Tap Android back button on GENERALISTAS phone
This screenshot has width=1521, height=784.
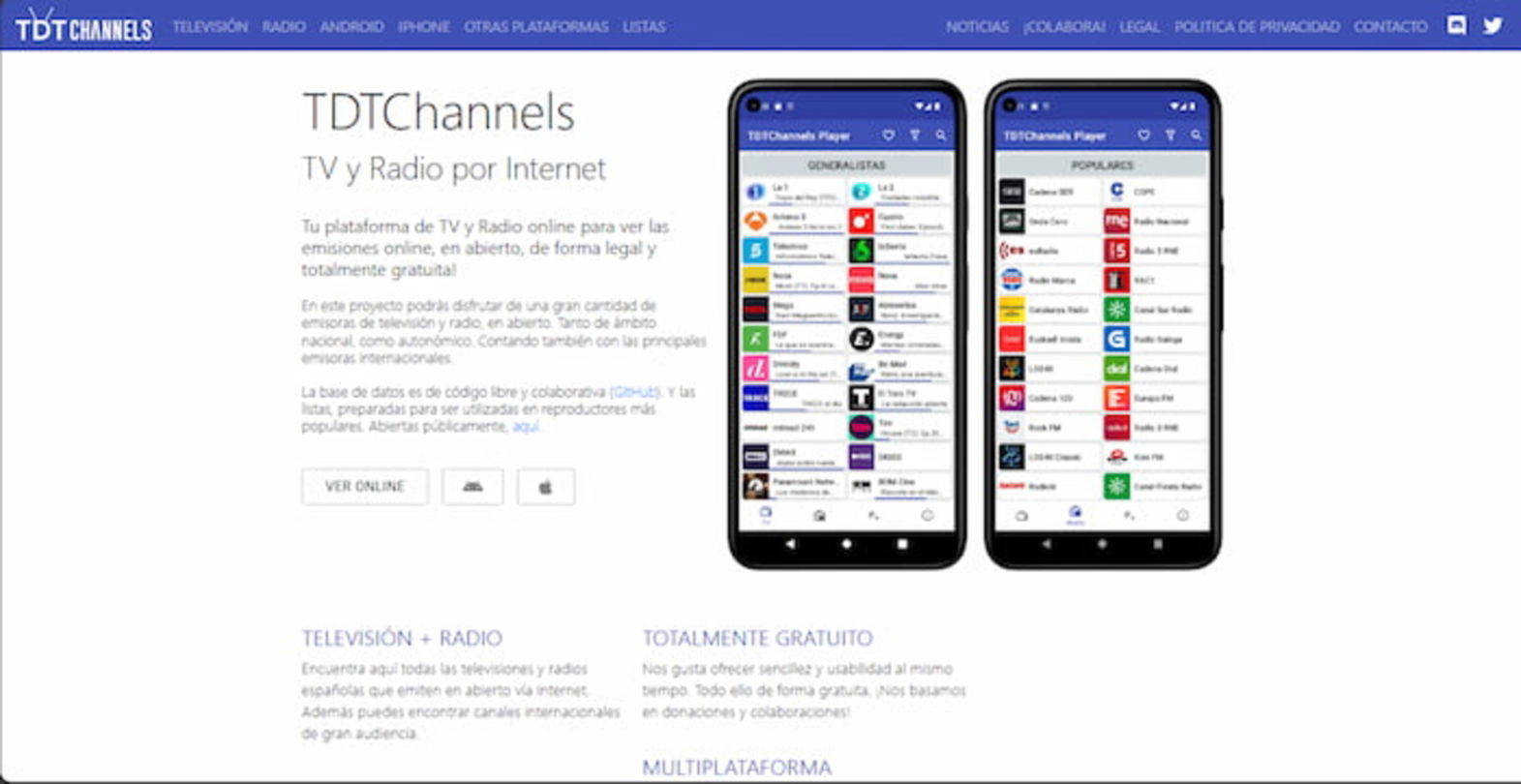click(x=790, y=544)
